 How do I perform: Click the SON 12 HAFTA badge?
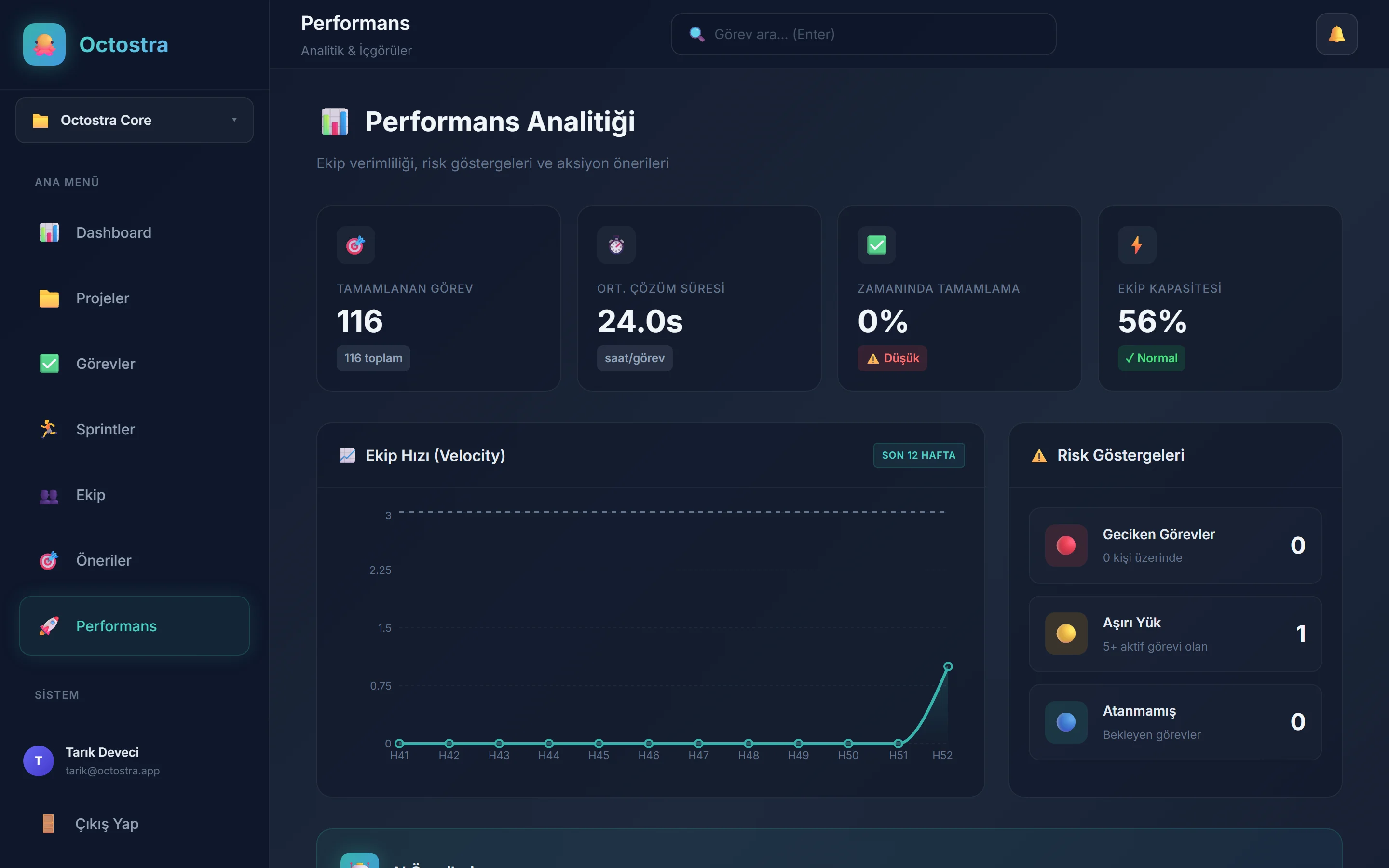click(x=918, y=455)
